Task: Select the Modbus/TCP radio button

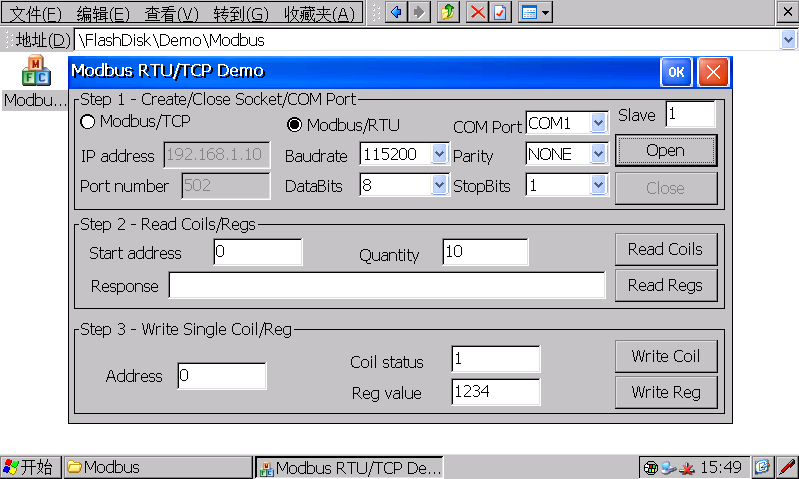Action: [87, 122]
